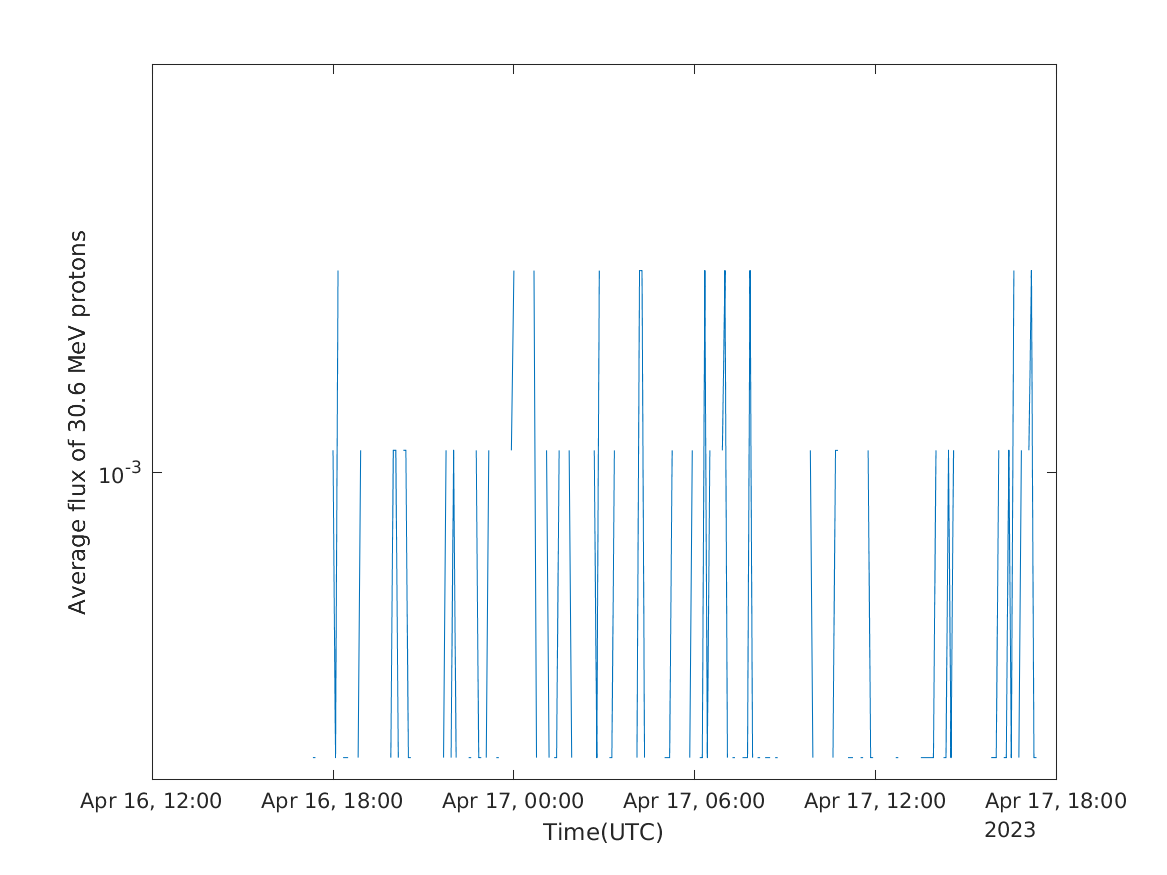Click the "Apr 16, 12:00" x-axis tick label
This screenshot has height=875, width=1167.
coord(151,801)
